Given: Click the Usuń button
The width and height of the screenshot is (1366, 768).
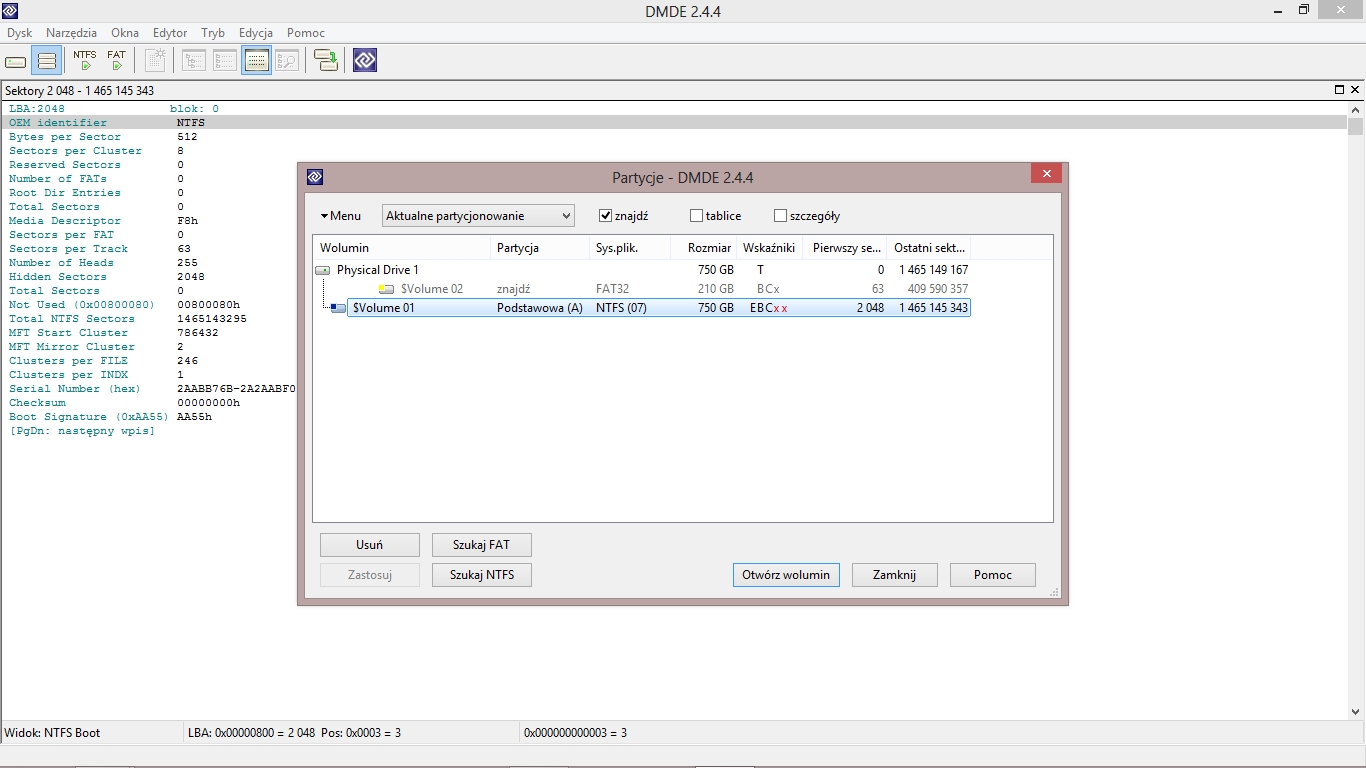Looking at the screenshot, I should pos(370,545).
